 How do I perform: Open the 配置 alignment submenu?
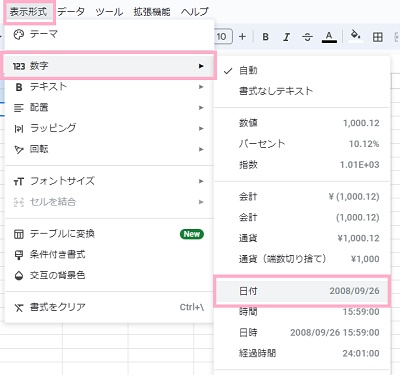point(109,107)
